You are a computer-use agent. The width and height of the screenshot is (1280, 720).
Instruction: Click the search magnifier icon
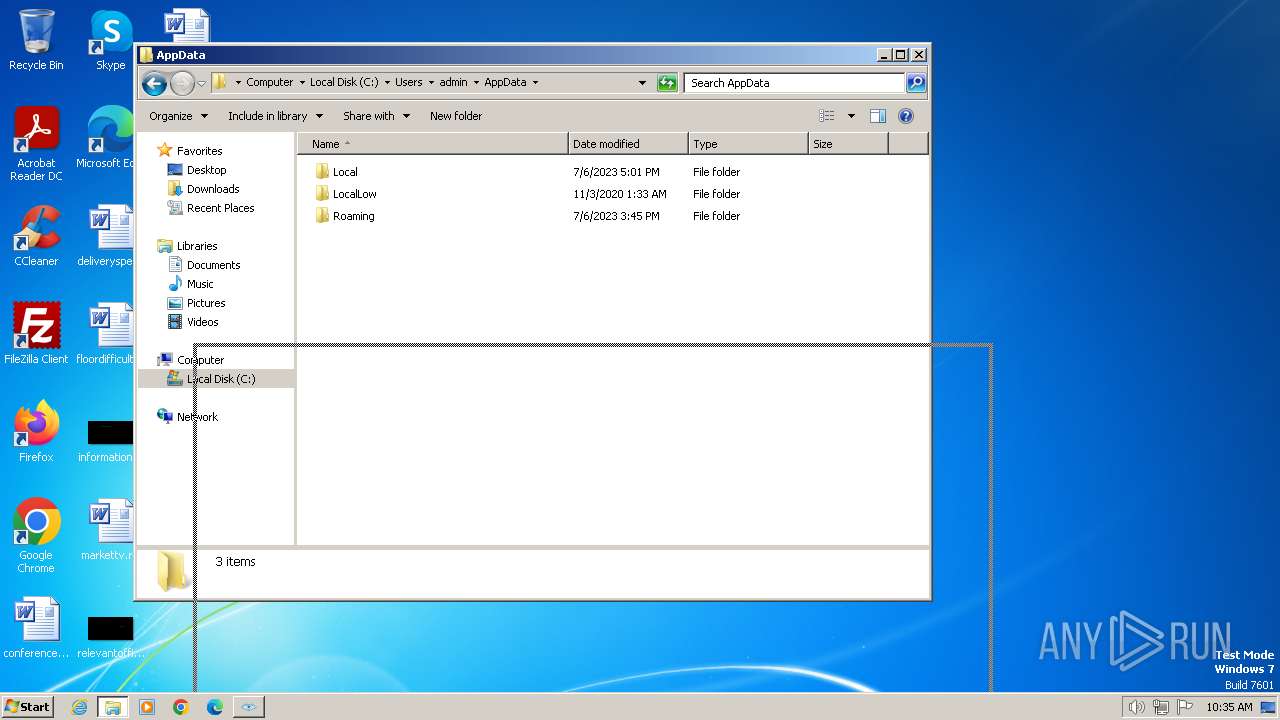[915, 83]
